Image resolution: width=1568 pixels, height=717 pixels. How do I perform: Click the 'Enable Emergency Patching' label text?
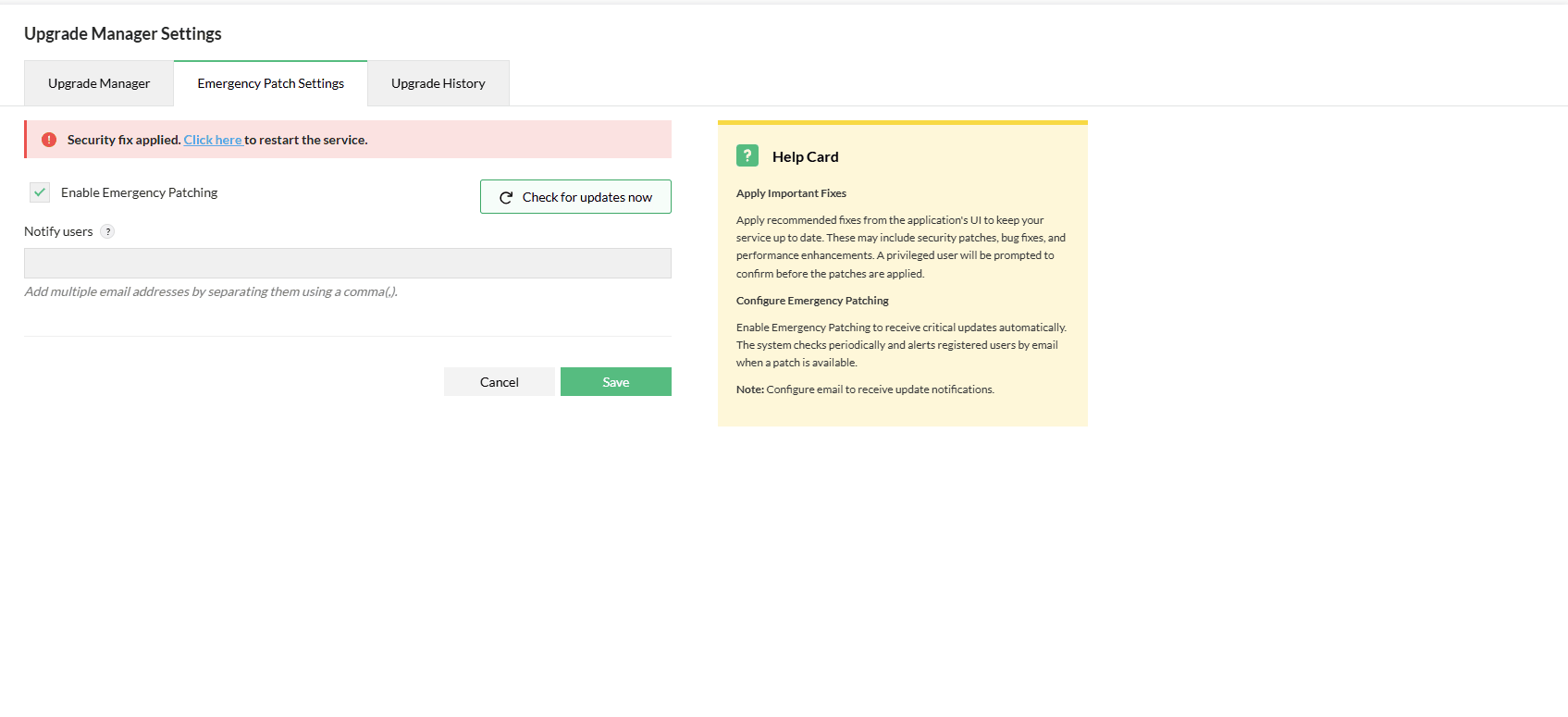click(140, 192)
